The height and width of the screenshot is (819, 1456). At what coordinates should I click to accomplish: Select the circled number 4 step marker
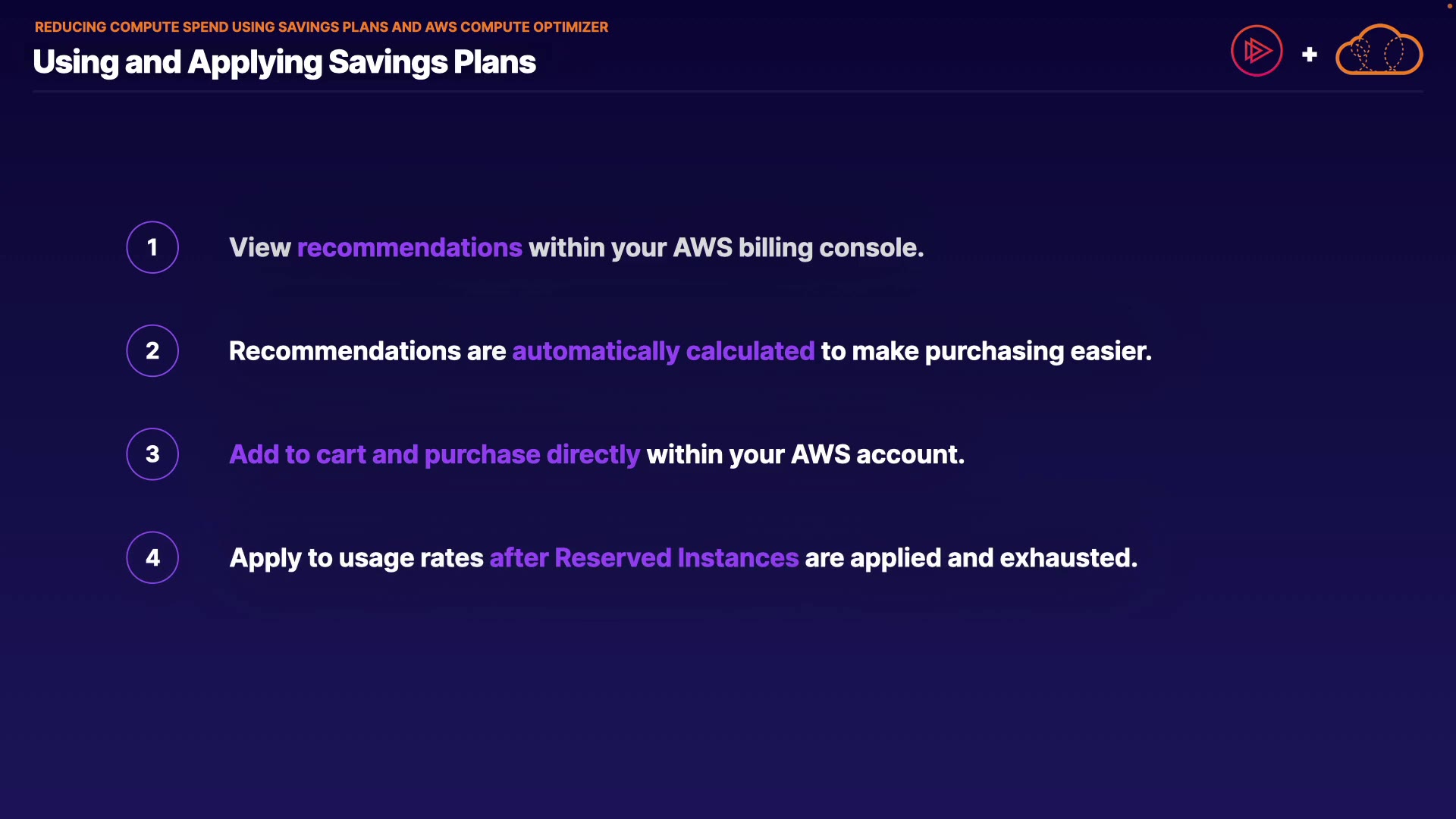(x=152, y=557)
